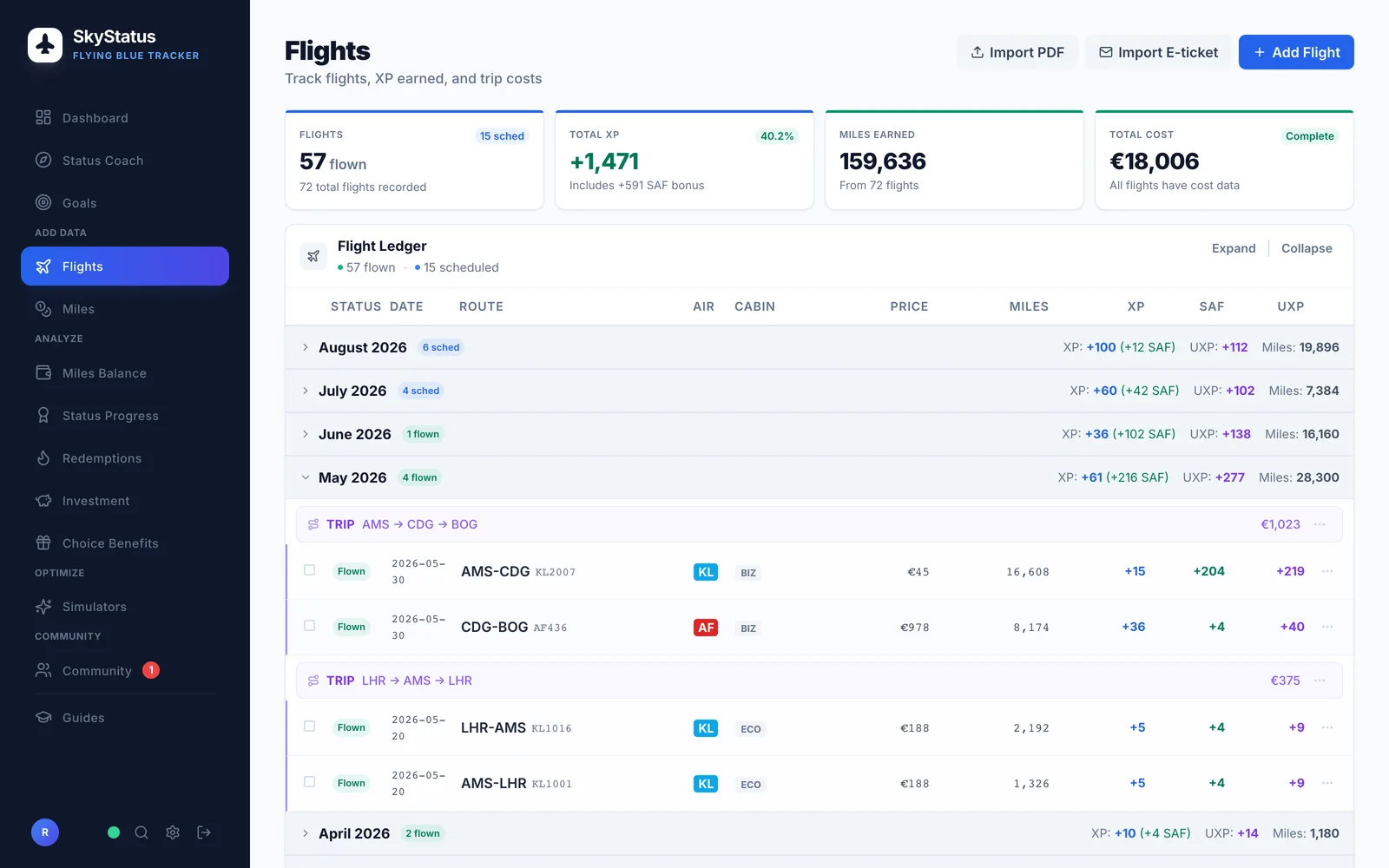Click Import E-ticket button
Image resolution: width=1389 pixels, height=868 pixels.
coord(1158,52)
